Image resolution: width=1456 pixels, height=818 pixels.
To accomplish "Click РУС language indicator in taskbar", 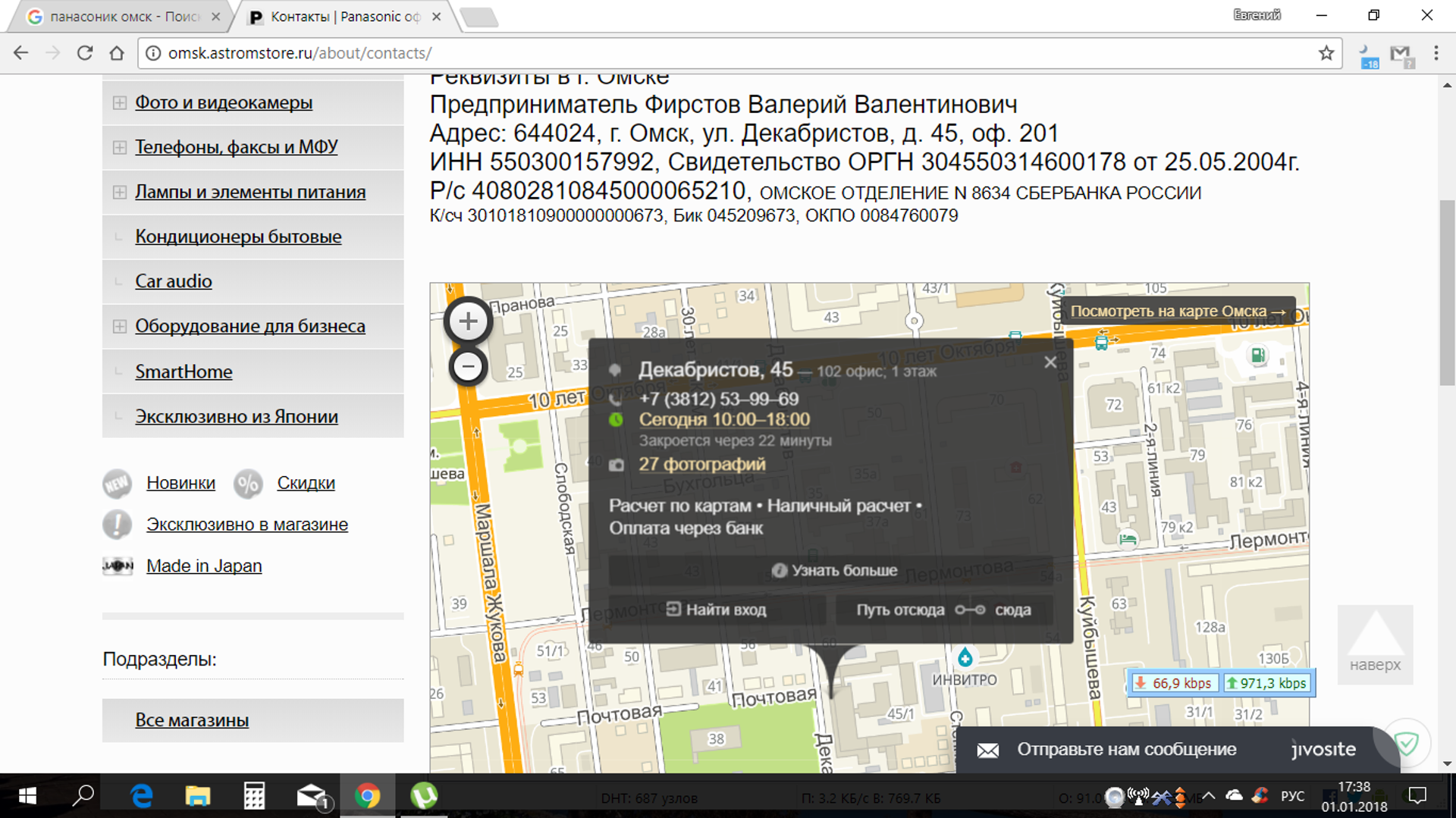I will pos(1292,796).
